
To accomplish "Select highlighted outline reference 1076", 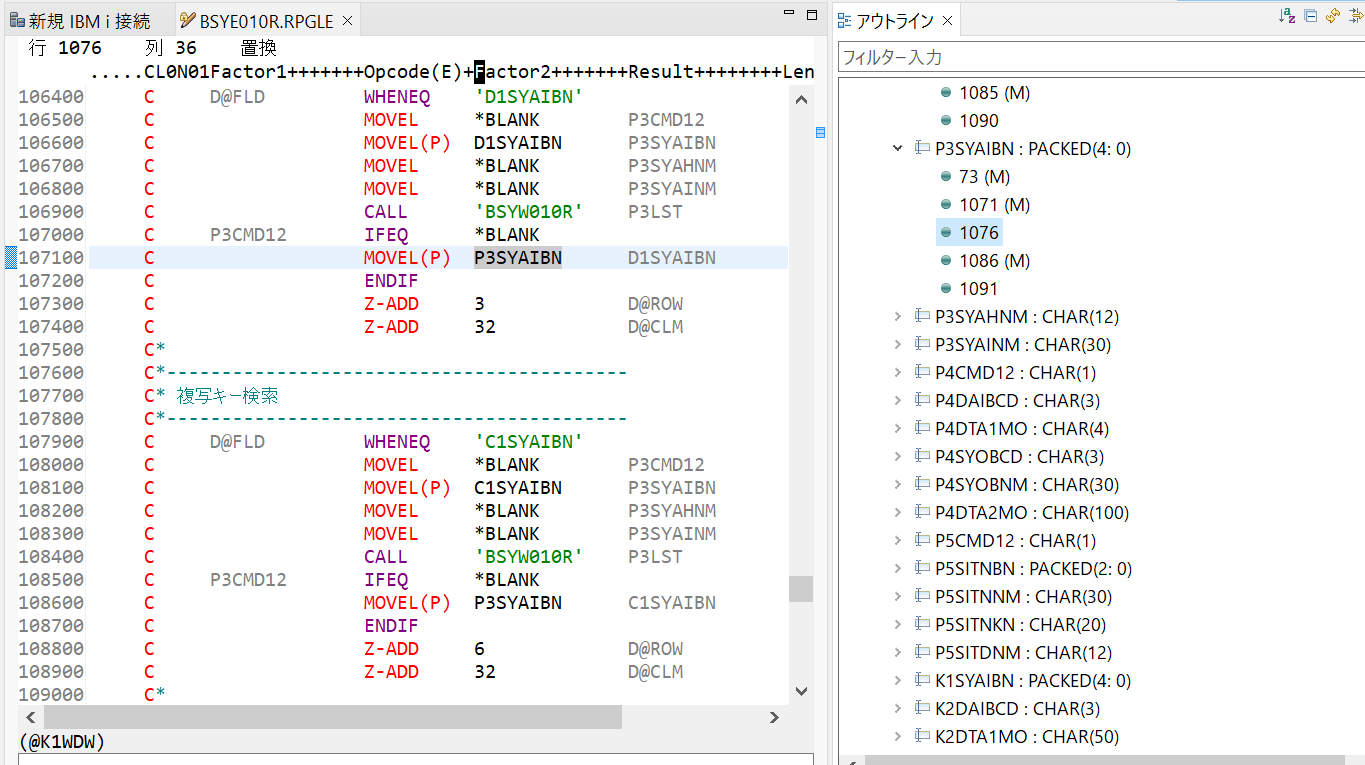I will [979, 232].
